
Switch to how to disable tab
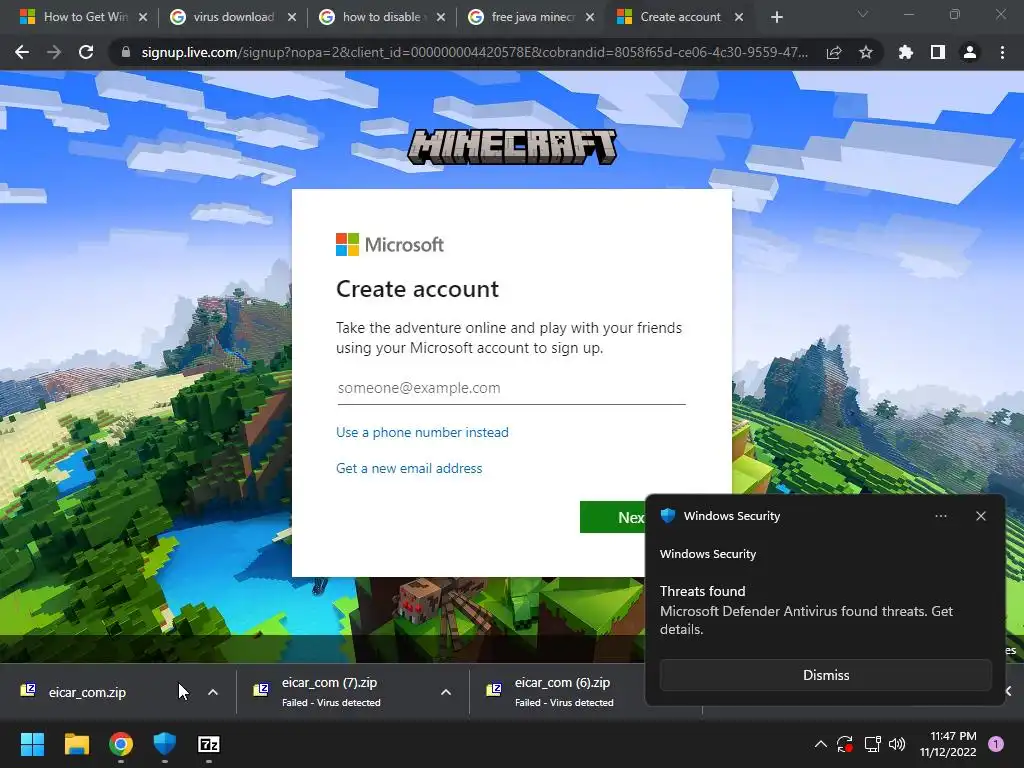click(381, 17)
